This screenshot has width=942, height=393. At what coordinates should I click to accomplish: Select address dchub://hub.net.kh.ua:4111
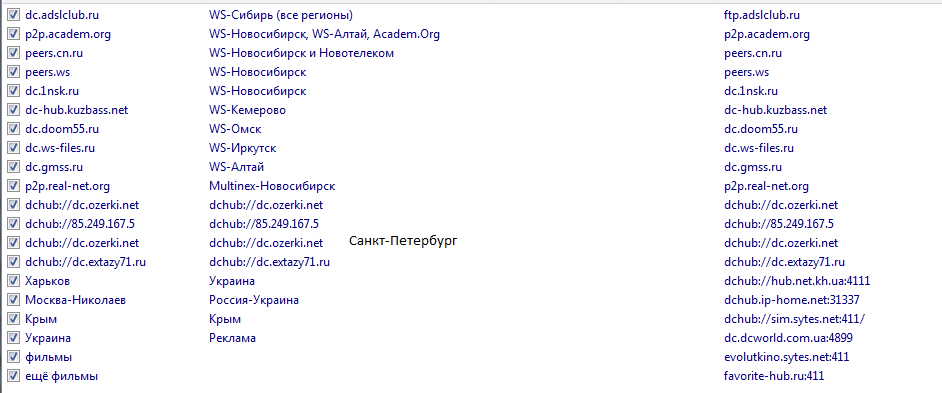pos(797,281)
